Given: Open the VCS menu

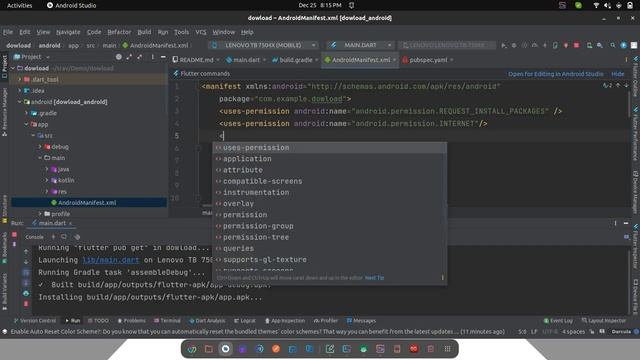Looking at the screenshot, I should click(x=200, y=32).
